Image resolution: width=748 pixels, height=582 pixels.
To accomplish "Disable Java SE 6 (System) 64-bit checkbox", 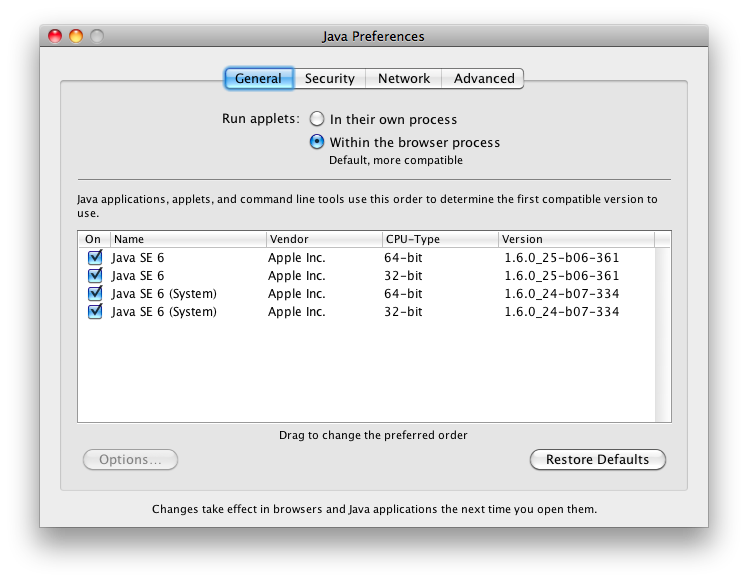I will point(95,293).
